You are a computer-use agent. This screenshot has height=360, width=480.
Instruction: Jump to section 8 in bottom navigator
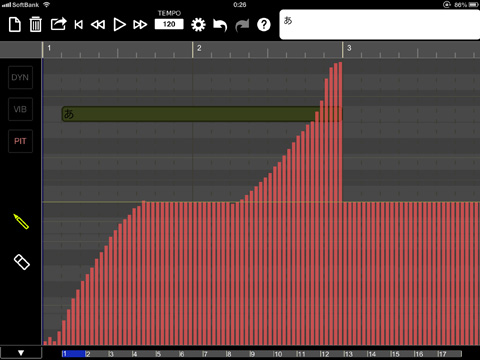click(238, 354)
